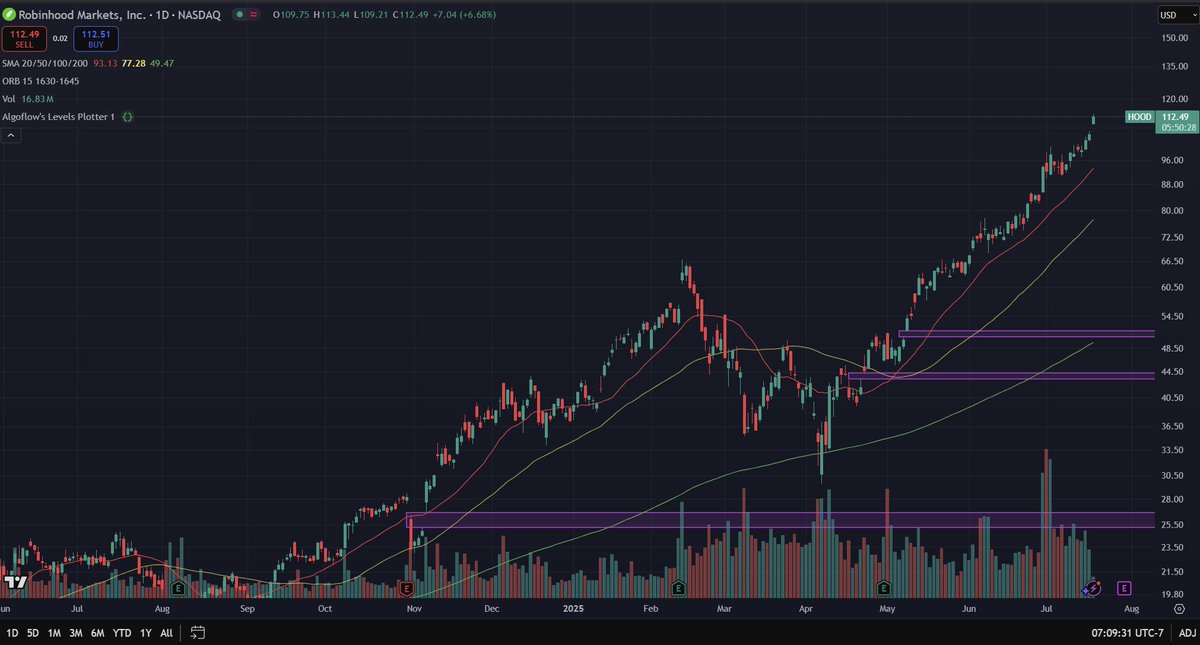Viewport: 1200px width, 645px height.
Task: Click the HOOD price label on price axis
Action: [x=1139, y=116]
